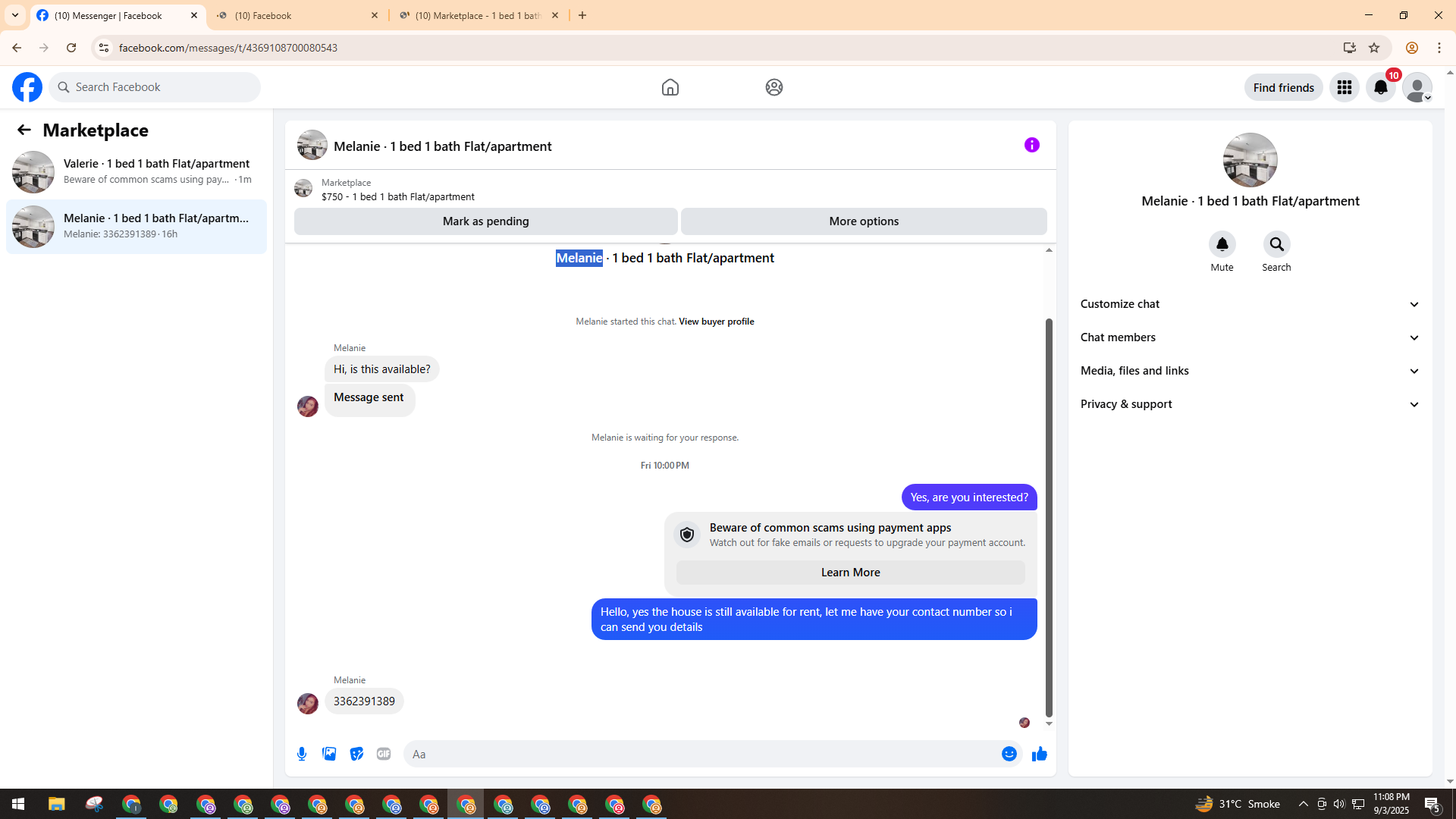The height and width of the screenshot is (819, 1456).
Task: Expand Customize chat section
Action: point(1250,304)
